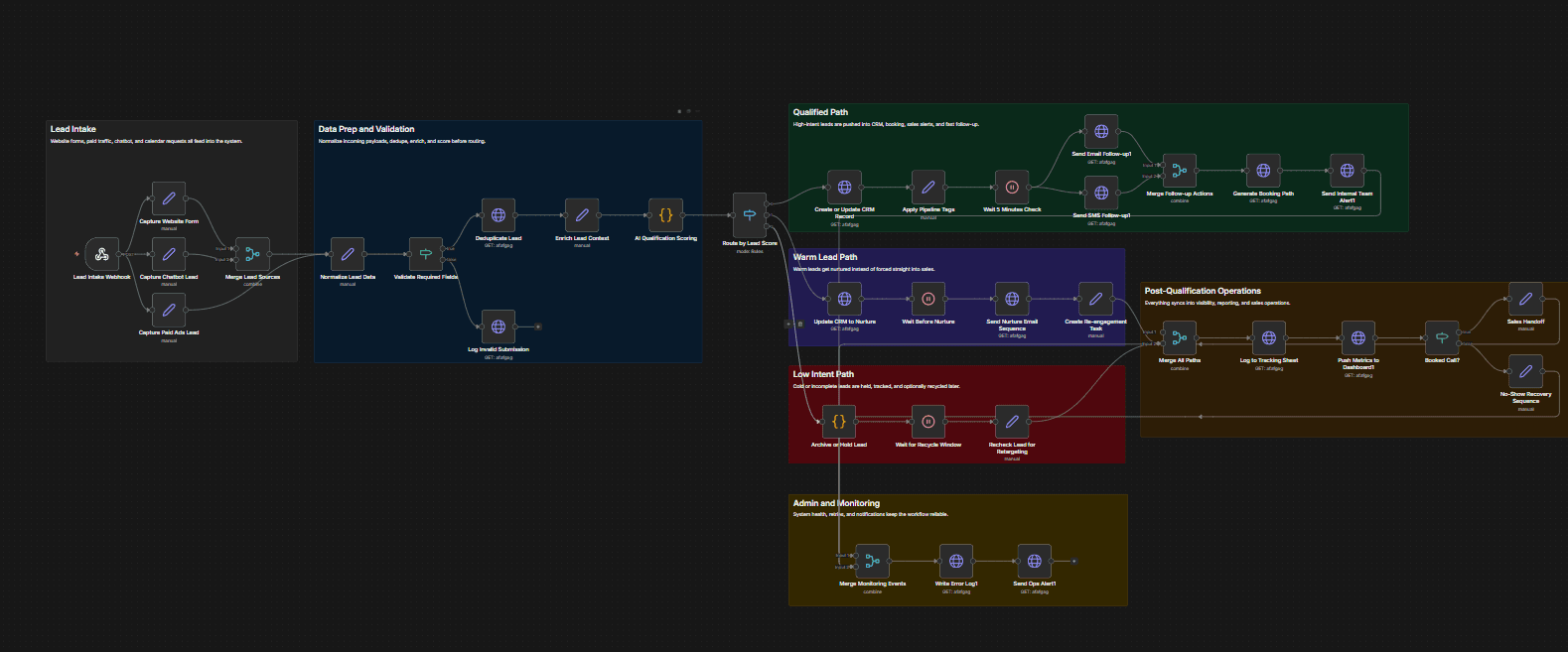Select the Push Metrics to Dashboard1 node
1568x652 pixels.
(1357, 337)
